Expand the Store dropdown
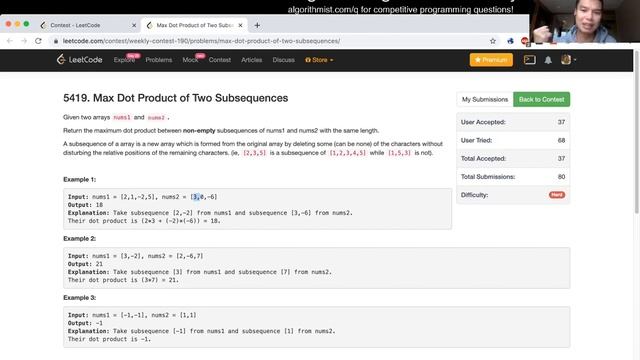 (x=319, y=60)
